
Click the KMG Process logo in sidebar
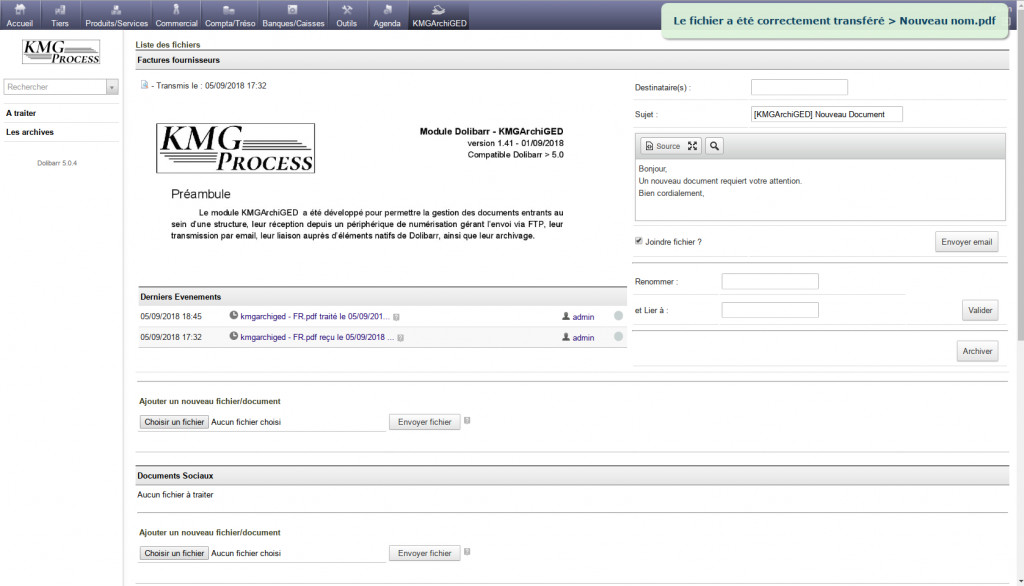coord(61,52)
